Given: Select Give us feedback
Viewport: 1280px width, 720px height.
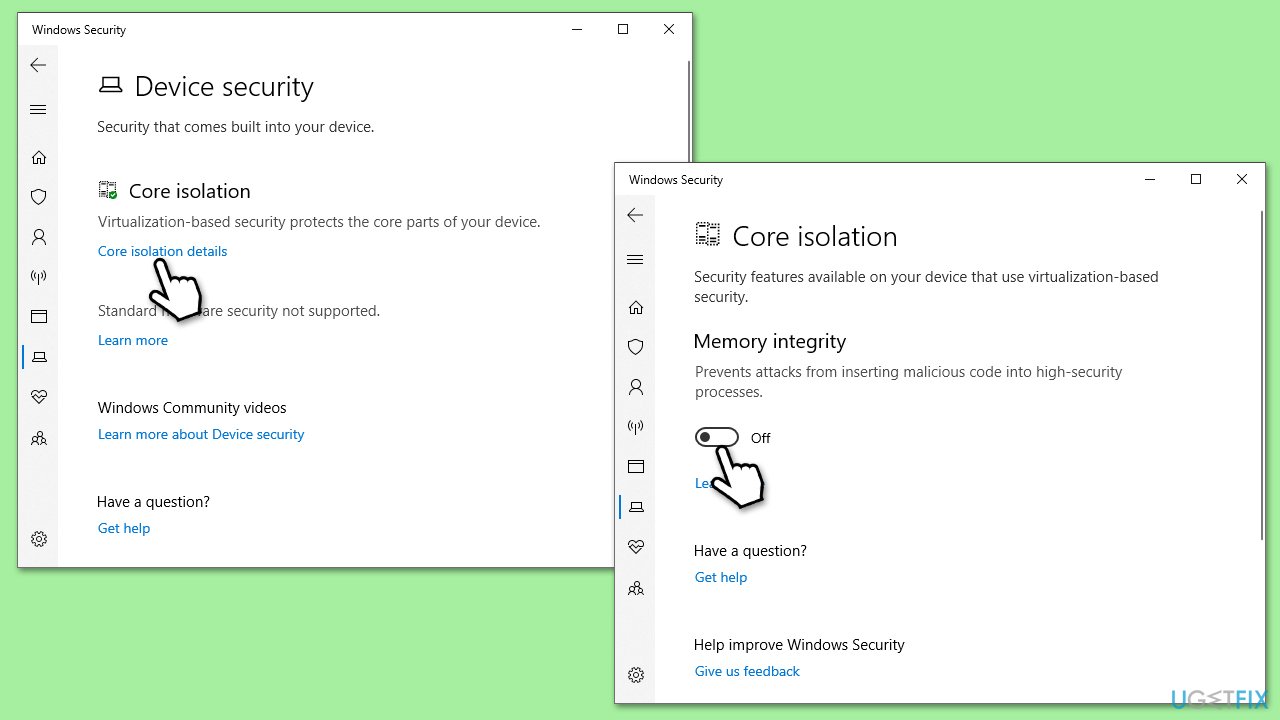Looking at the screenshot, I should click(747, 671).
